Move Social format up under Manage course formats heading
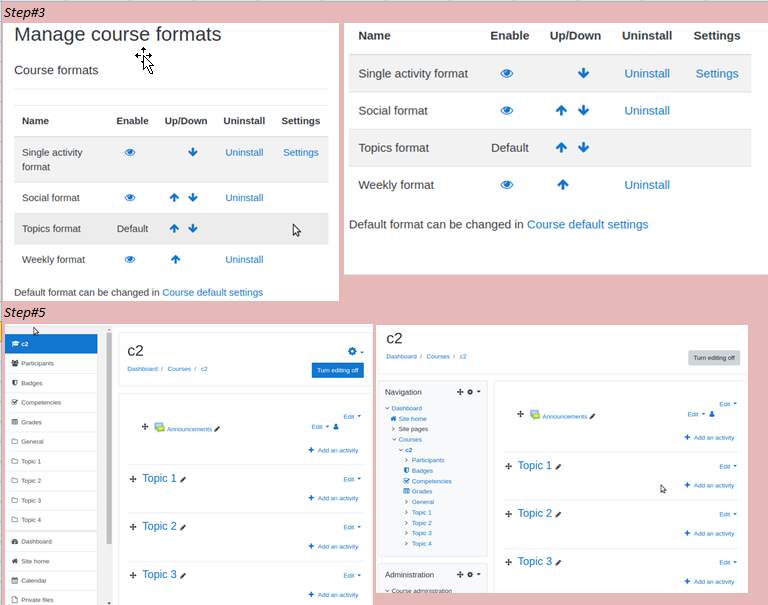The height and width of the screenshot is (605, 768). pos(174,198)
